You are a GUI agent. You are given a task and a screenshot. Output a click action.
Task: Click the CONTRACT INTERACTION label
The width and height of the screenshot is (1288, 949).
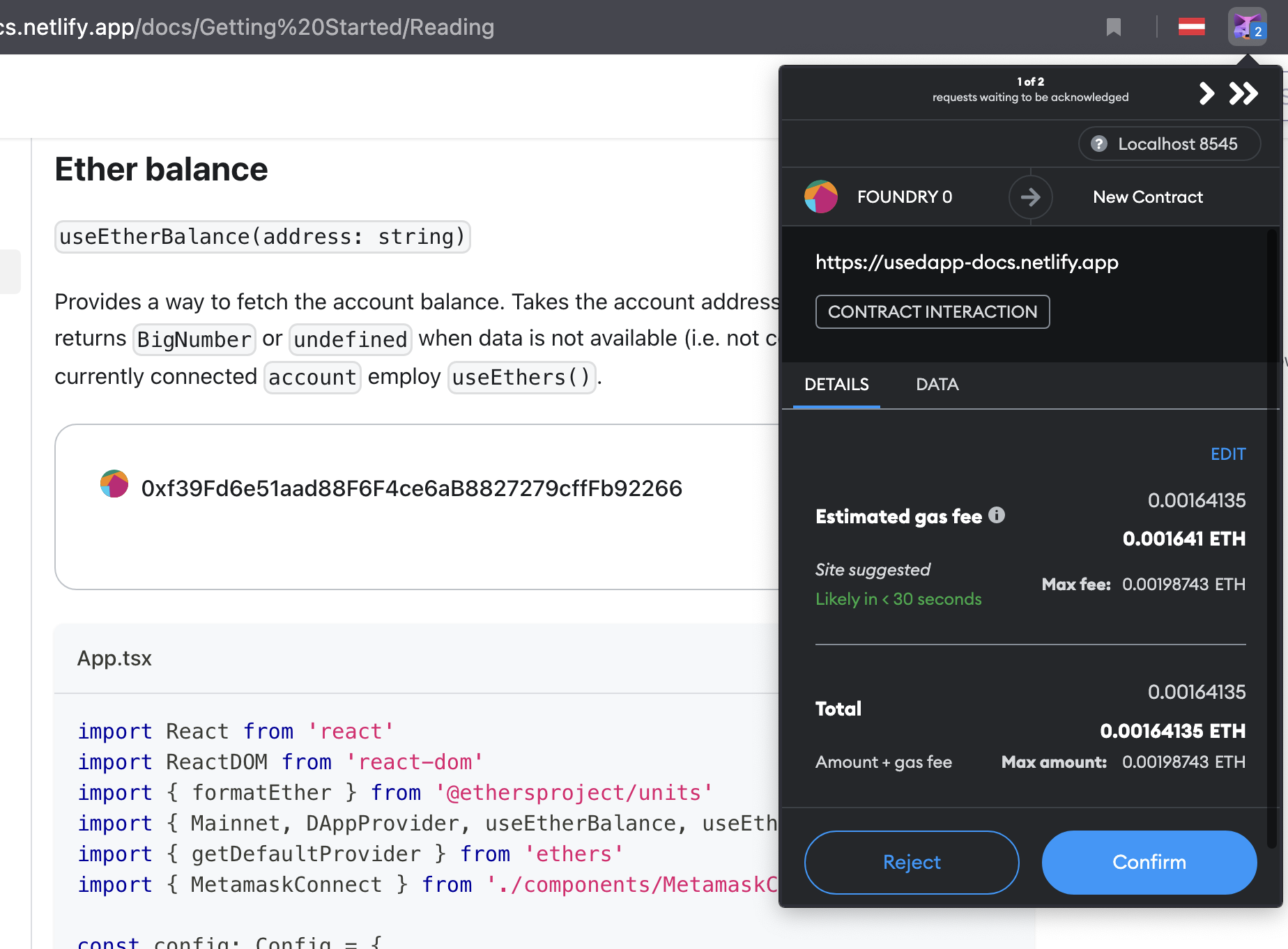click(933, 311)
